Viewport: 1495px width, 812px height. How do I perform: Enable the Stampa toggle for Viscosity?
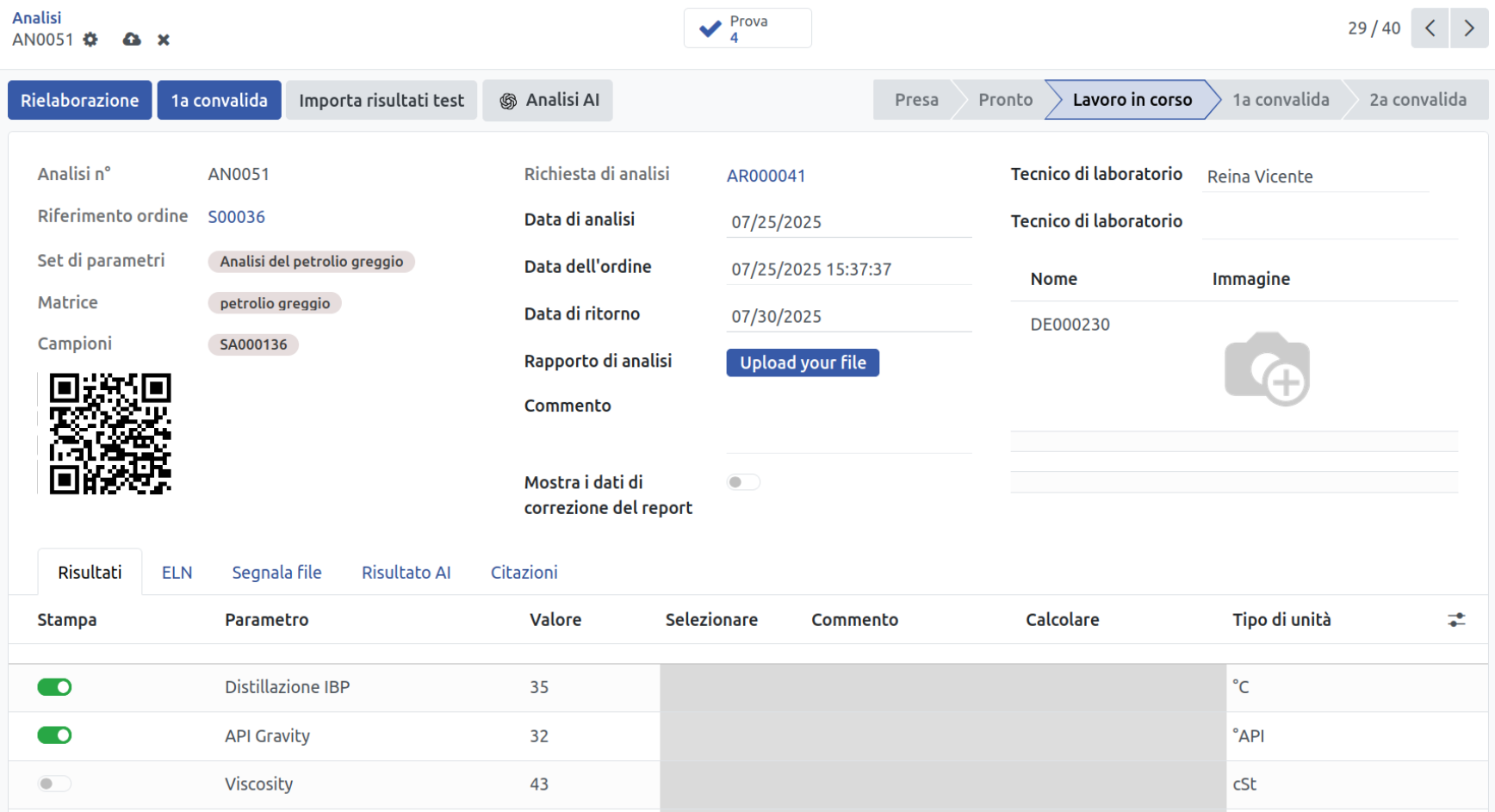tap(54, 784)
